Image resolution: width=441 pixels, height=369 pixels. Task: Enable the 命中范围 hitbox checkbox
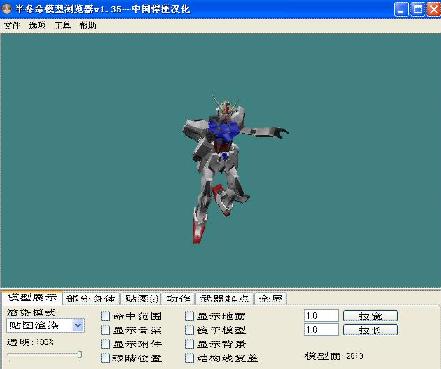(x=105, y=316)
